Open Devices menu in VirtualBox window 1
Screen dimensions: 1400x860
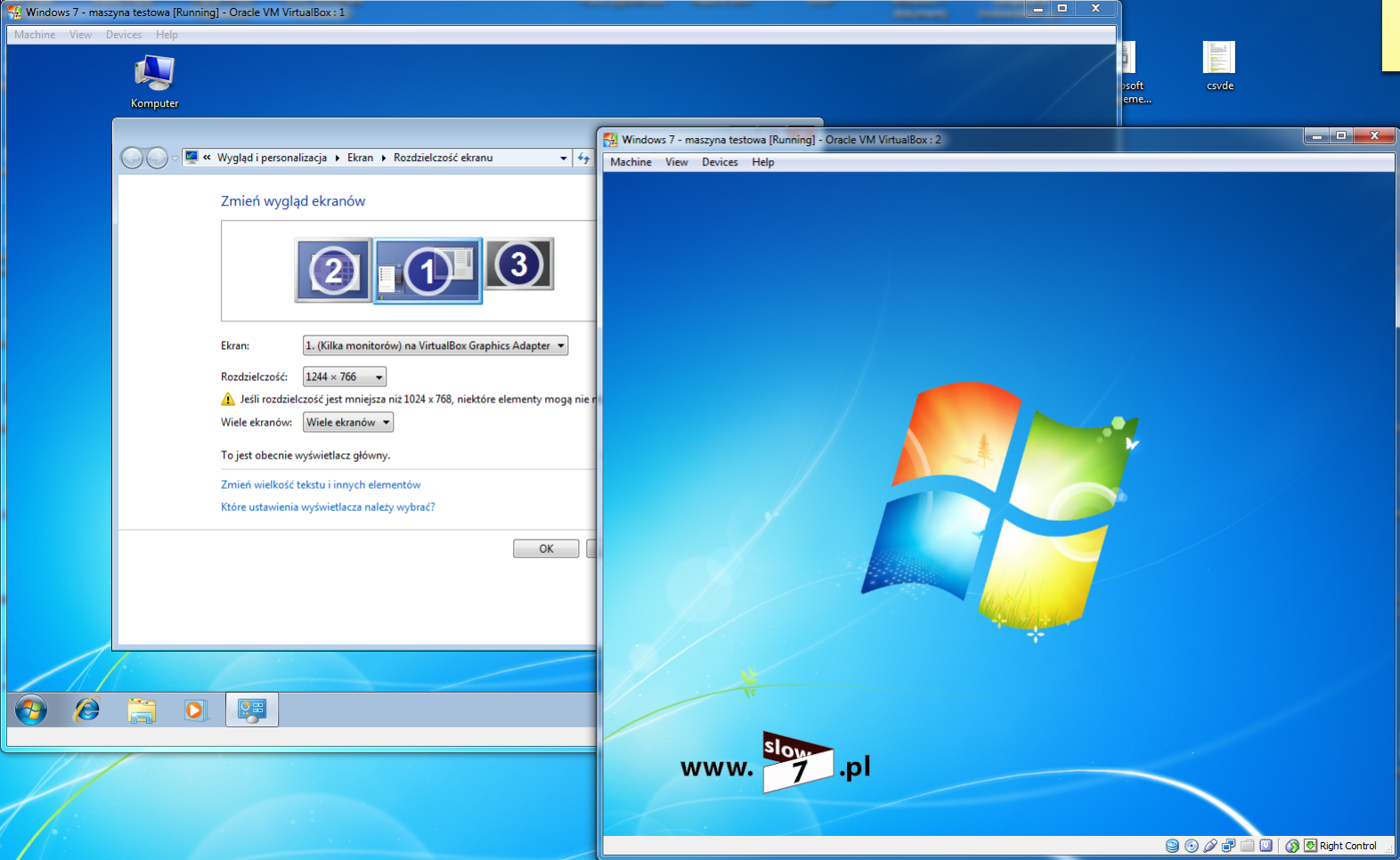pyautogui.click(x=124, y=35)
